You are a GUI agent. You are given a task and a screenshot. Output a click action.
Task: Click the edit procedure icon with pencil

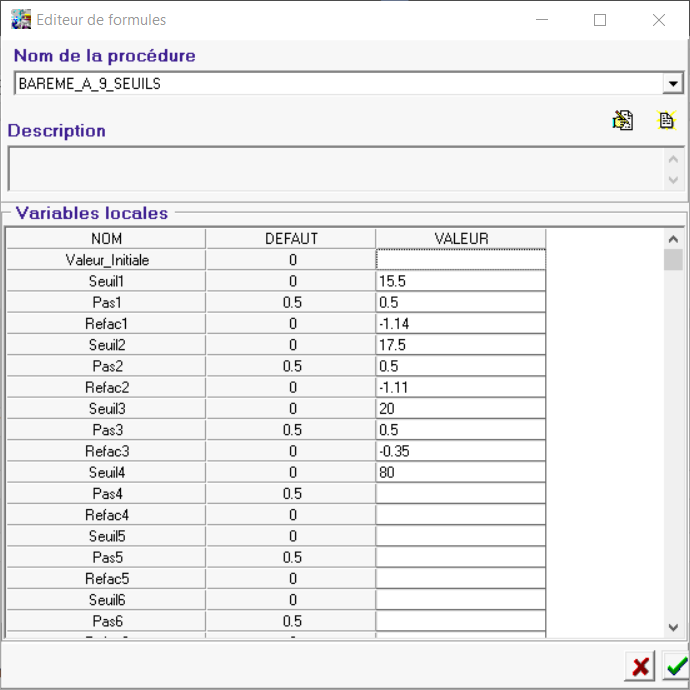coord(623,121)
